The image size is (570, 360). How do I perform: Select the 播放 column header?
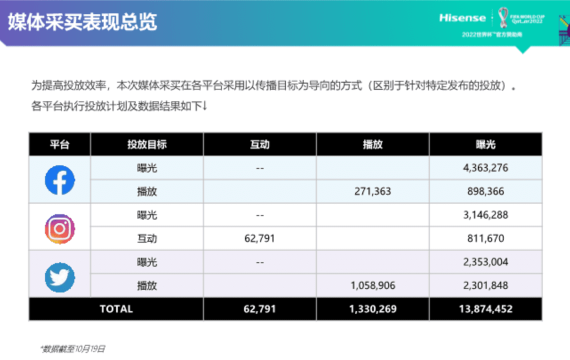[373, 144]
